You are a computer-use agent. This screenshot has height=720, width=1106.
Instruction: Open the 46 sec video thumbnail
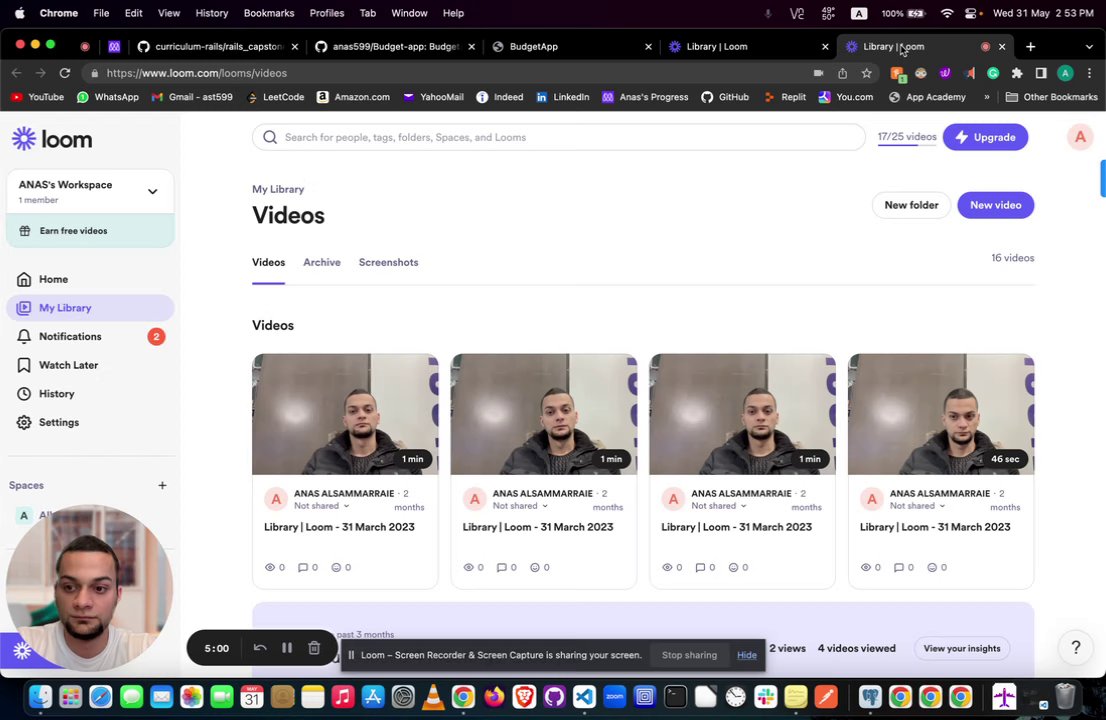[941, 414]
